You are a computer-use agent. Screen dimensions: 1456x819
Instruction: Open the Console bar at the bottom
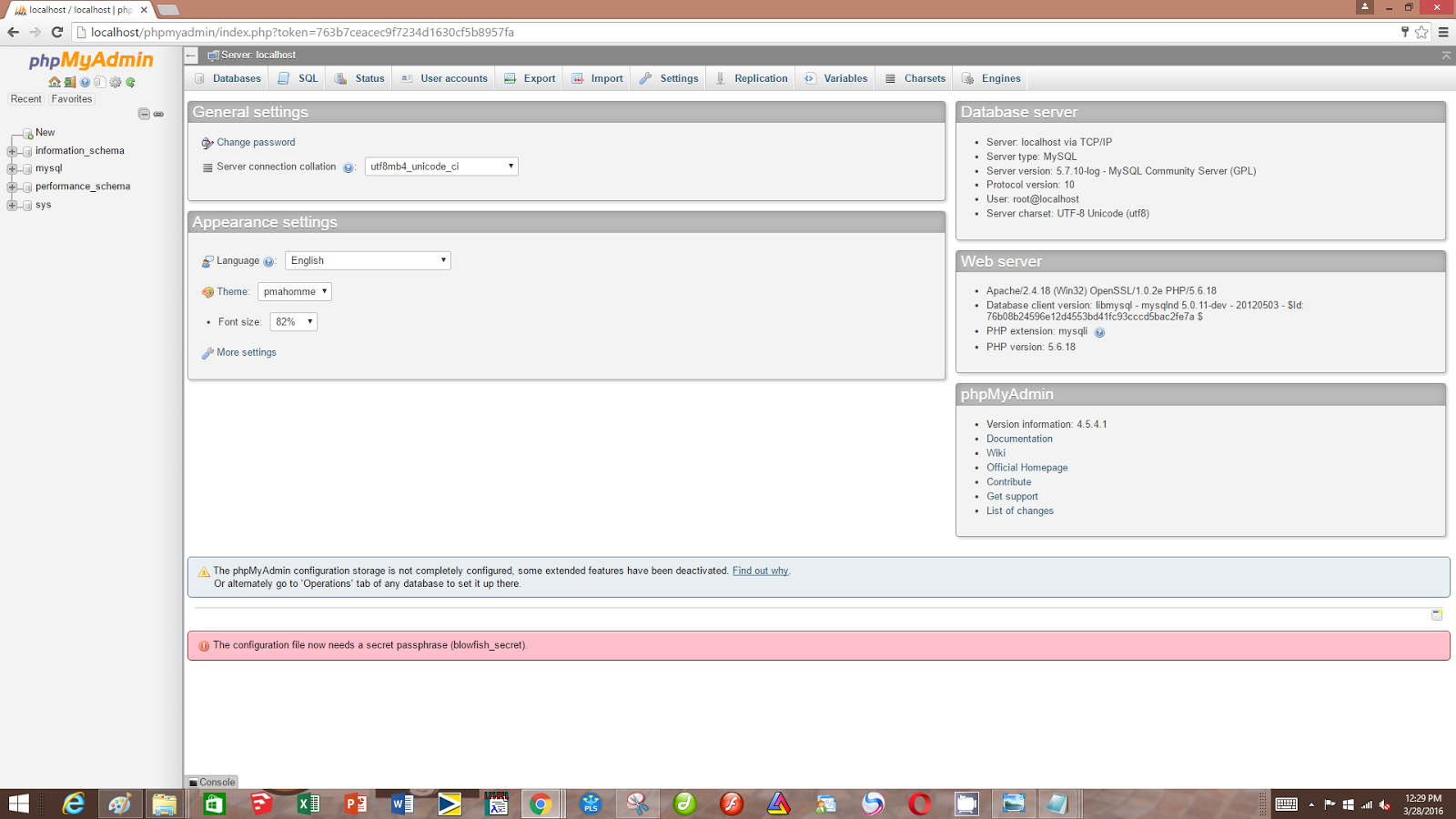pyautogui.click(x=212, y=783)
